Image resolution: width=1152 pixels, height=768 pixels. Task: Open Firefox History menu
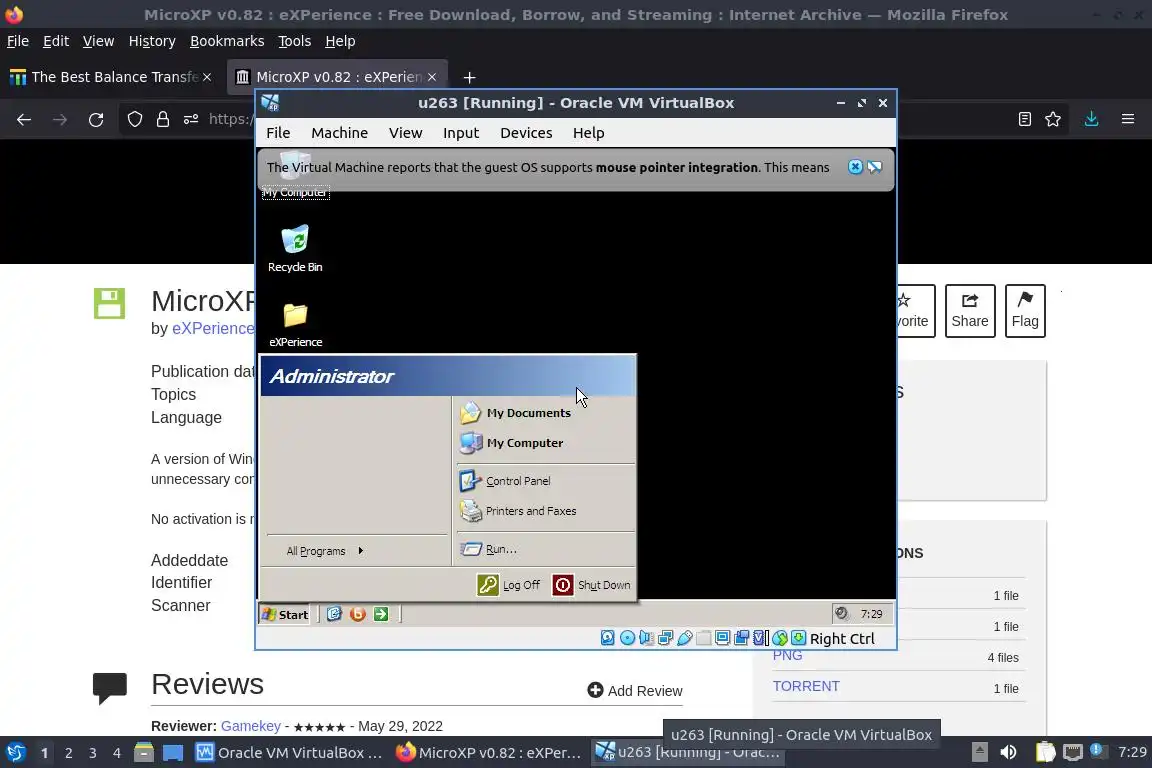click(152, 41)
